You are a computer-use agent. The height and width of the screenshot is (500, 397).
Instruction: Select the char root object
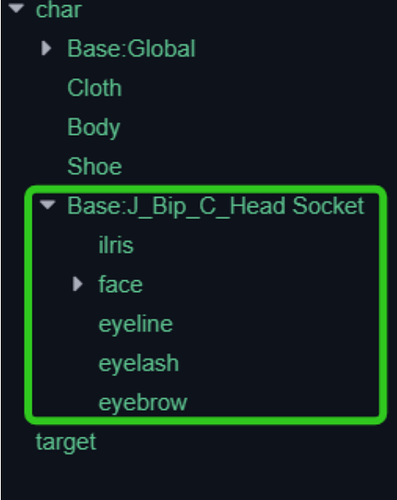point(59,10)
